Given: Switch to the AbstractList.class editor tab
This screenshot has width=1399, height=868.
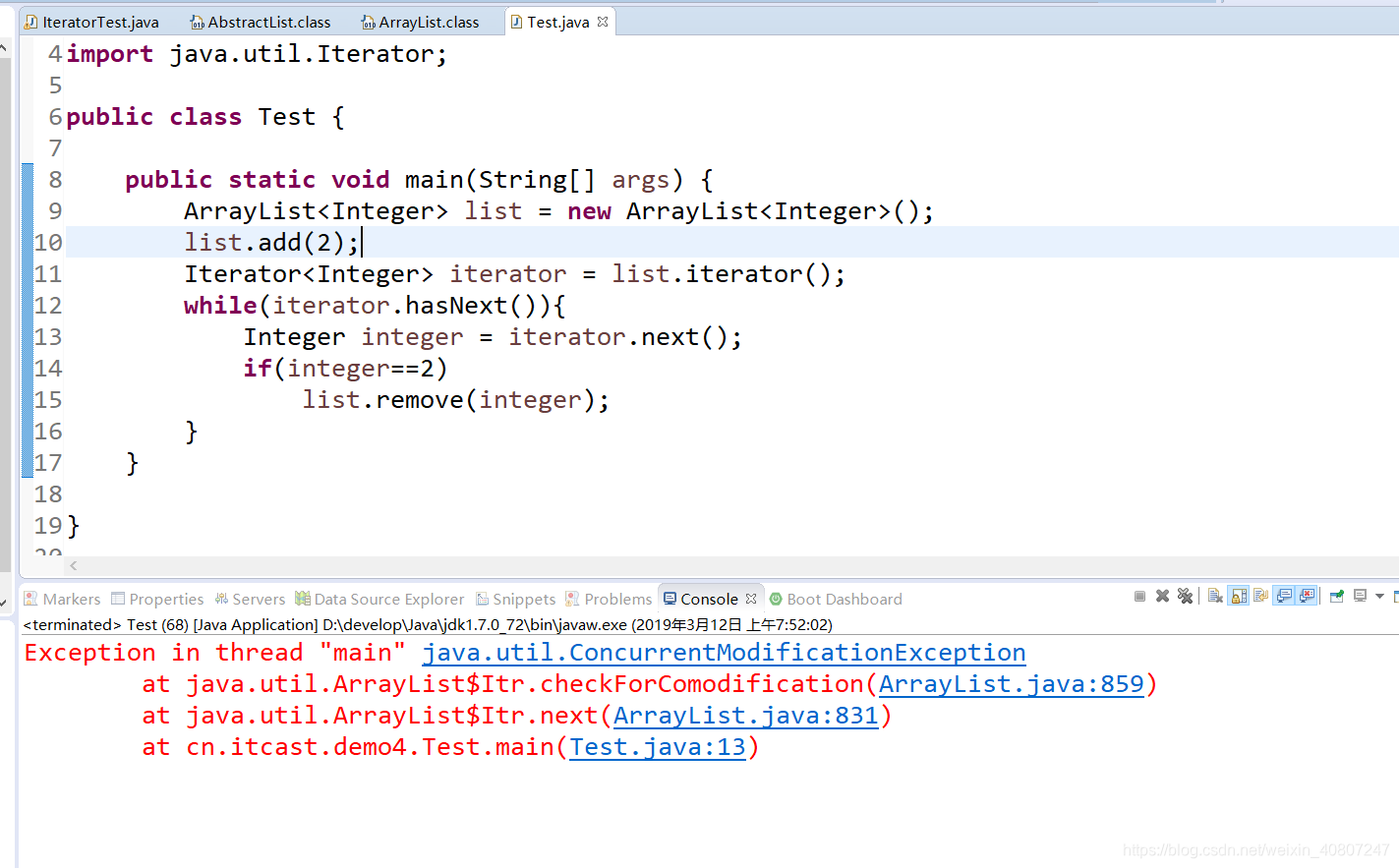Looking at the screenshot, I should coord(261,22).
